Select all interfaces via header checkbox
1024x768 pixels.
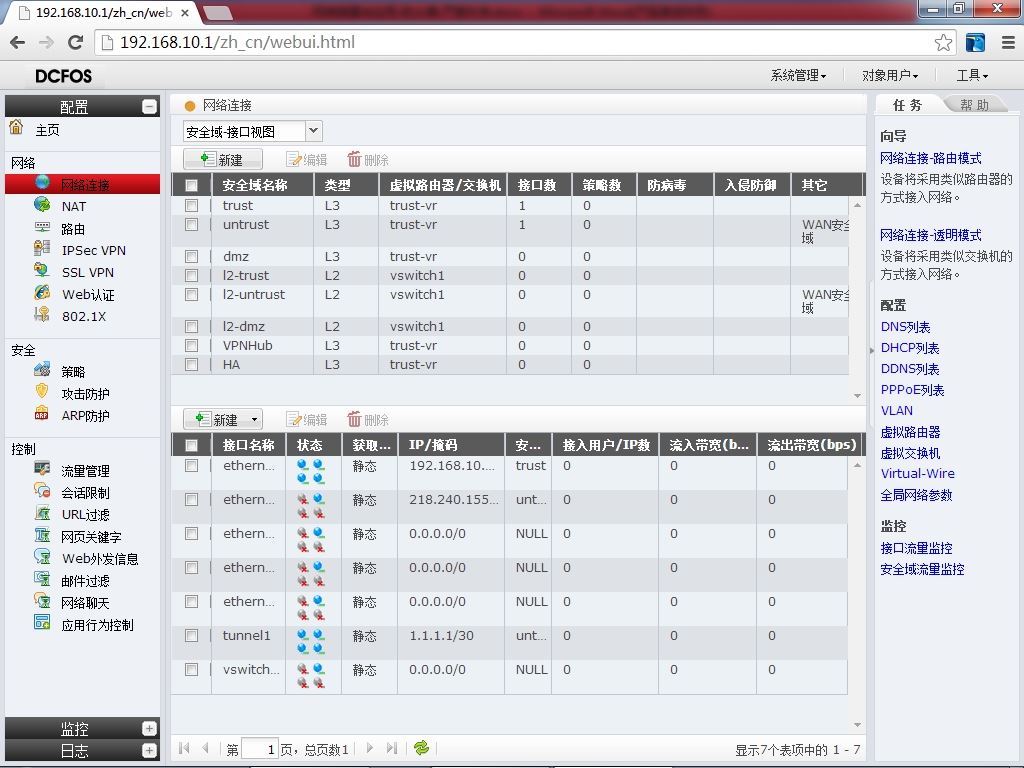[x=191, y=445]
